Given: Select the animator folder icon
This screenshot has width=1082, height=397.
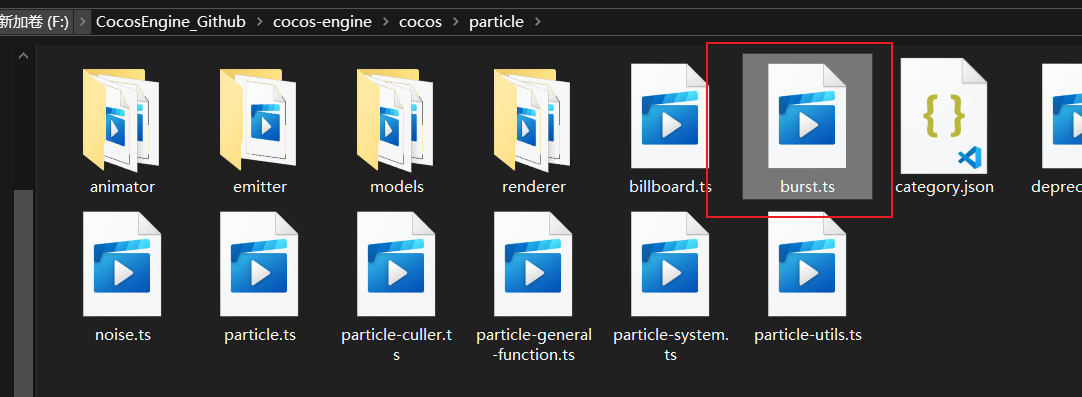Looking at the screenshot, I should click(x=121, y=119).
